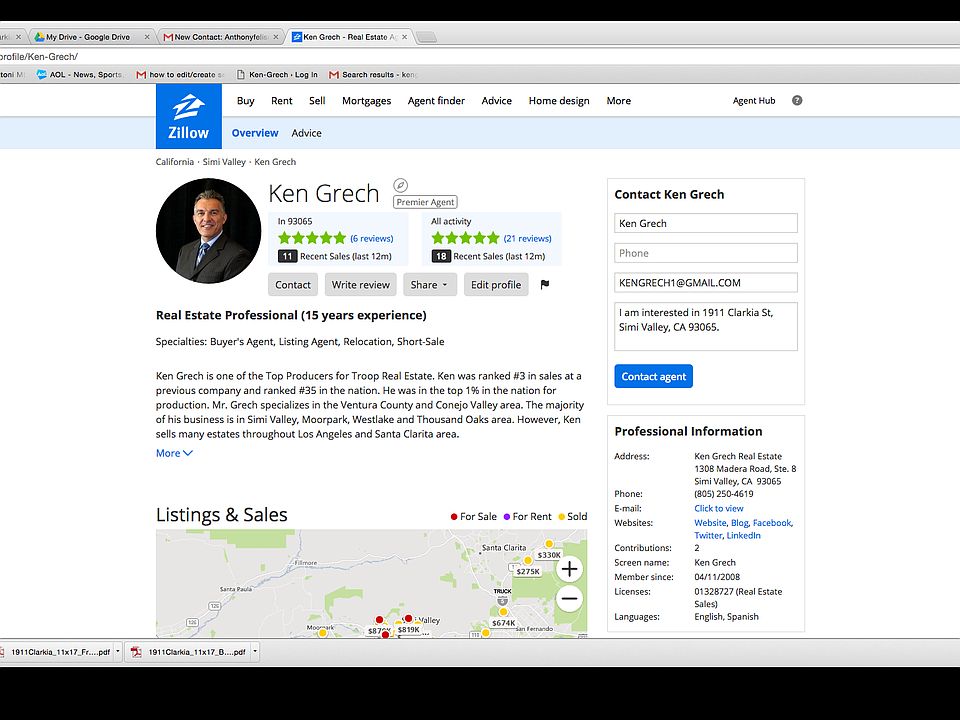Open the Home design menu
The image size is (960, 720).
pyautogui.click(x=559, y=100)
